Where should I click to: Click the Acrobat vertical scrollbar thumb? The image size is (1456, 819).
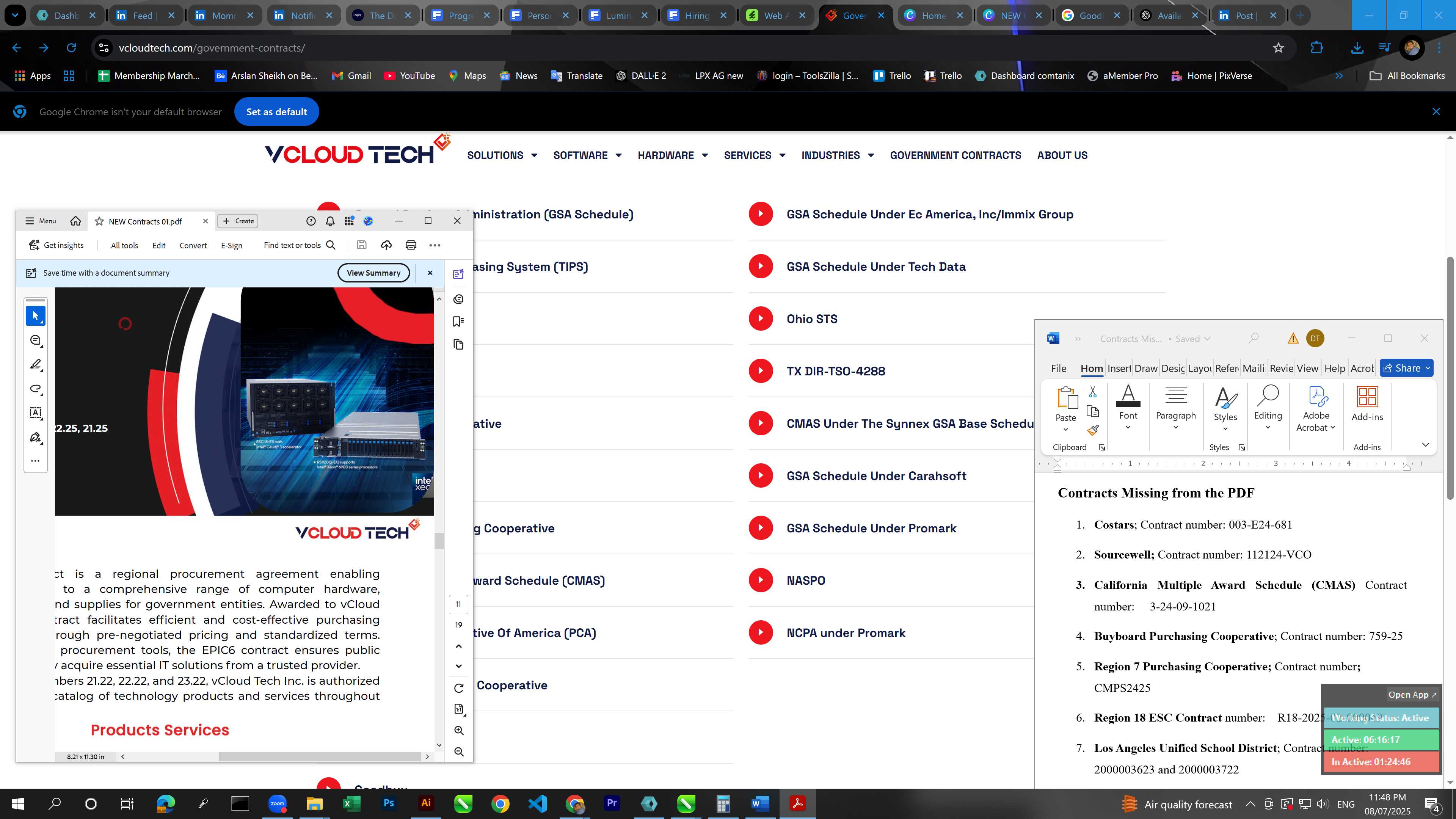(x=439, y=541)
